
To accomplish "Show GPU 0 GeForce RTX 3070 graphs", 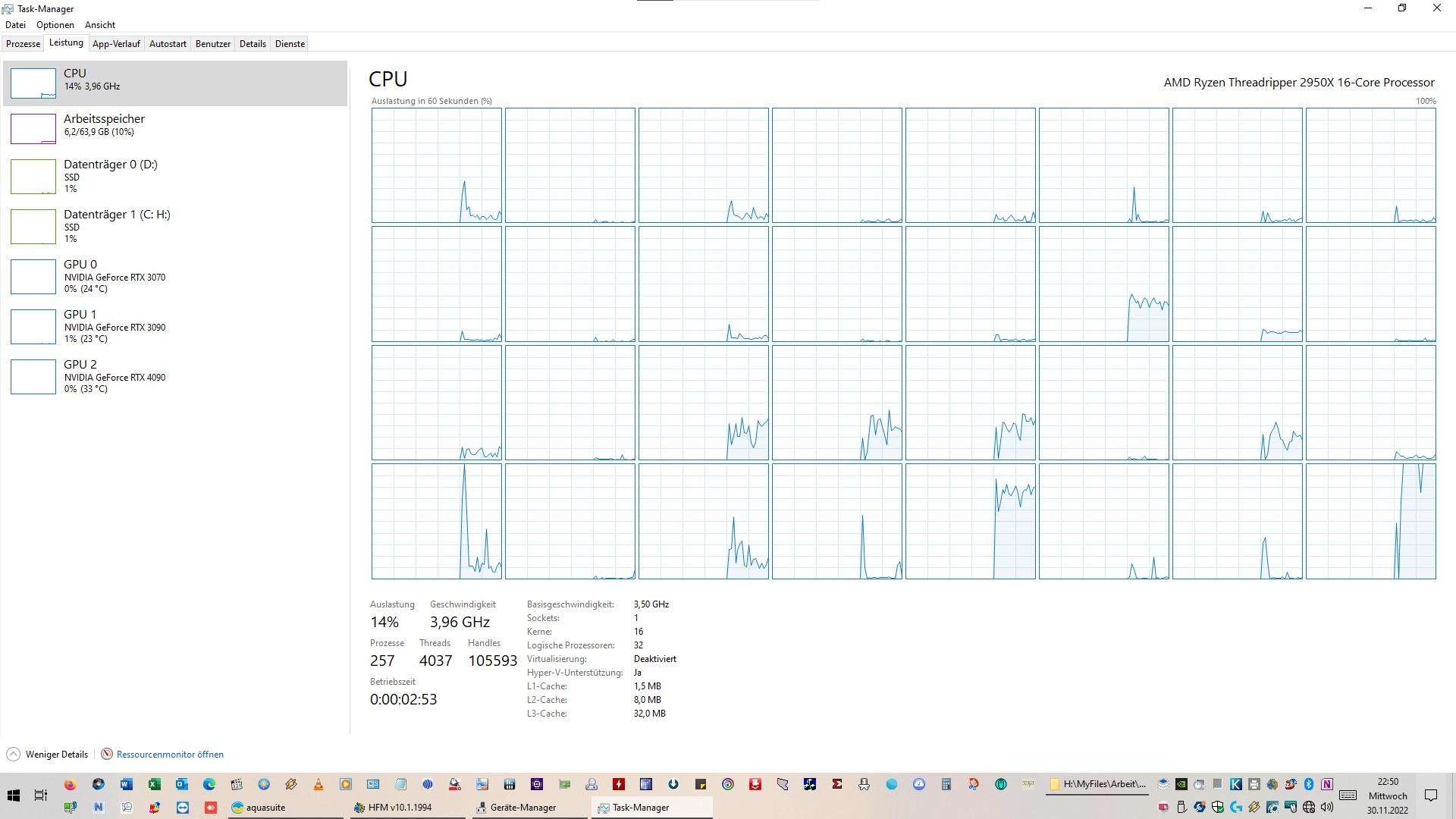I will point(174,277).
